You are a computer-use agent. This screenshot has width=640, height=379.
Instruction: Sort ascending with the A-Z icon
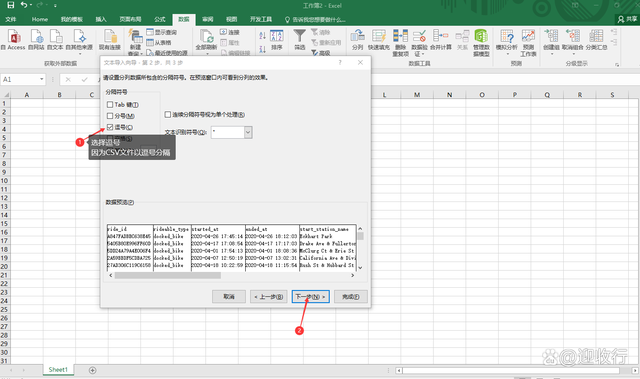262,35
